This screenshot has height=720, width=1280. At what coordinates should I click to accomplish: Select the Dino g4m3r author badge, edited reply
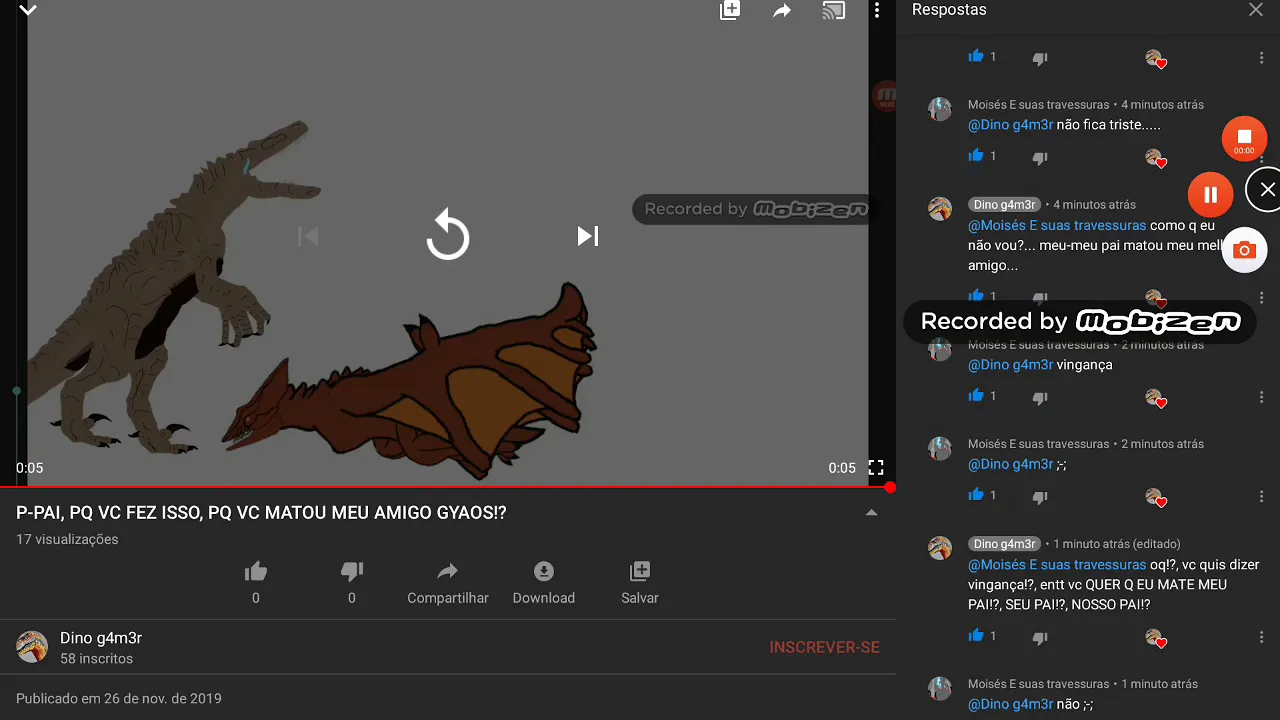(x=1005, y=544)
